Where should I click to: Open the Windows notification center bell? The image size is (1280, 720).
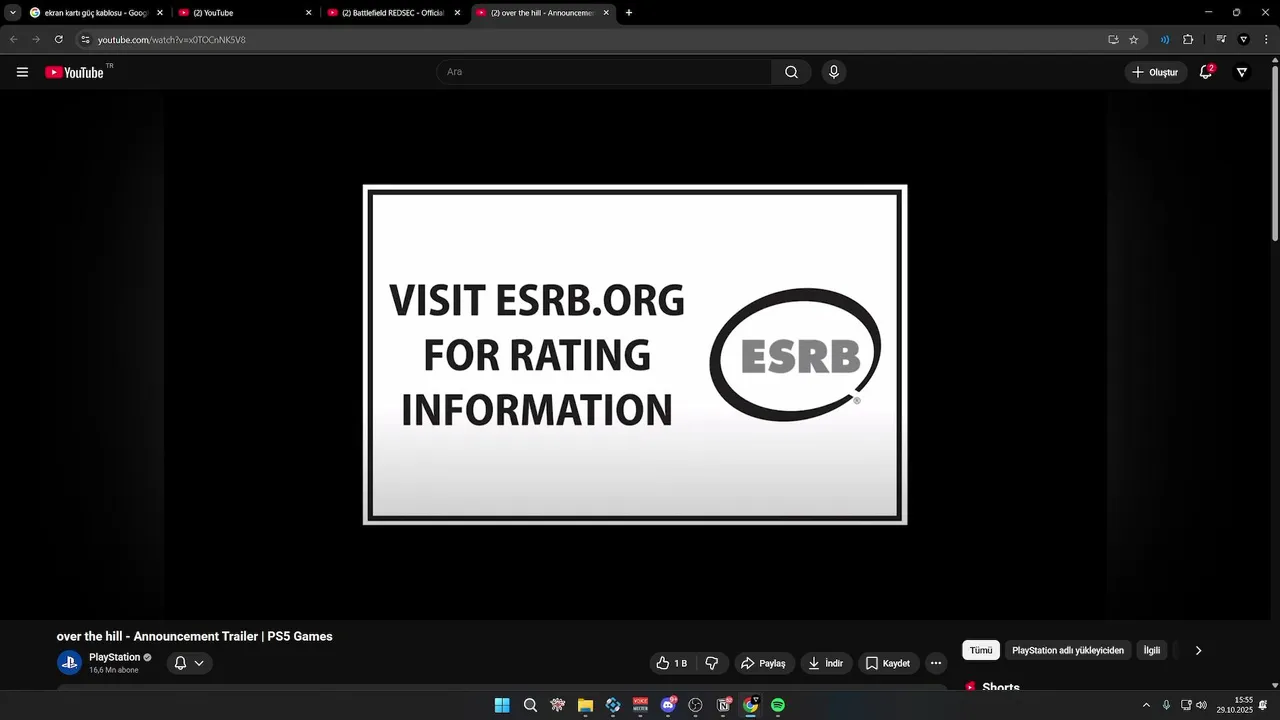1263,705
